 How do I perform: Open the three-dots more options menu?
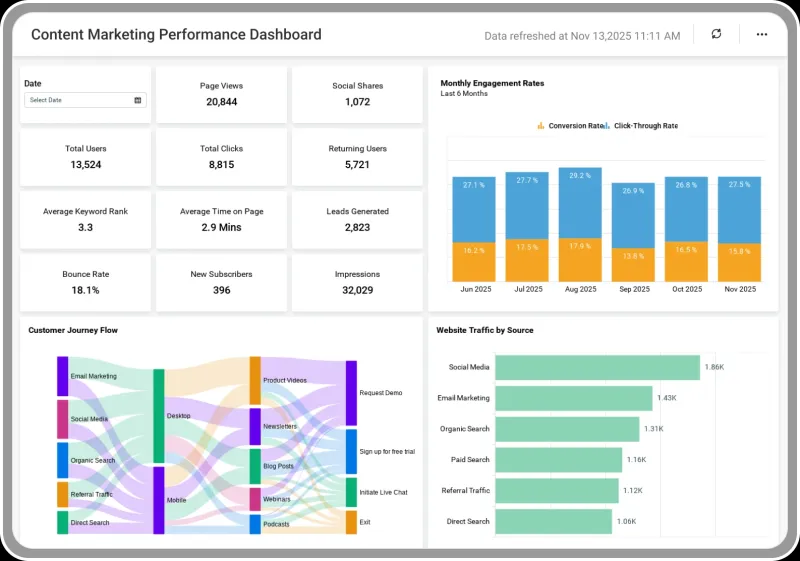762,34
